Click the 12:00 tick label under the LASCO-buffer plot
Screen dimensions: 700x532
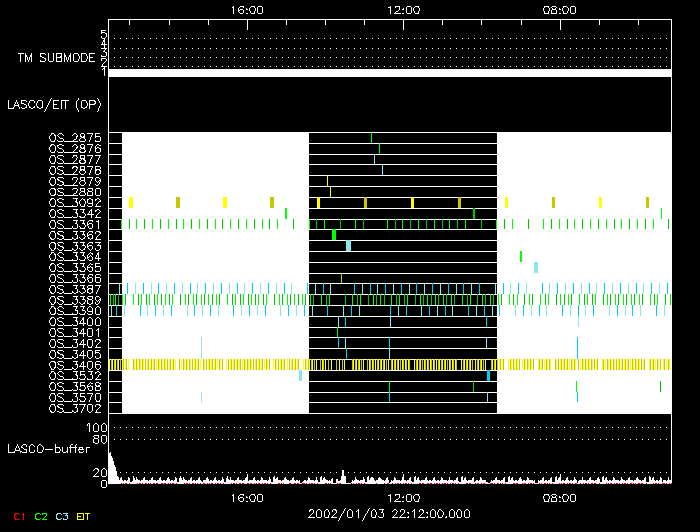402,497
